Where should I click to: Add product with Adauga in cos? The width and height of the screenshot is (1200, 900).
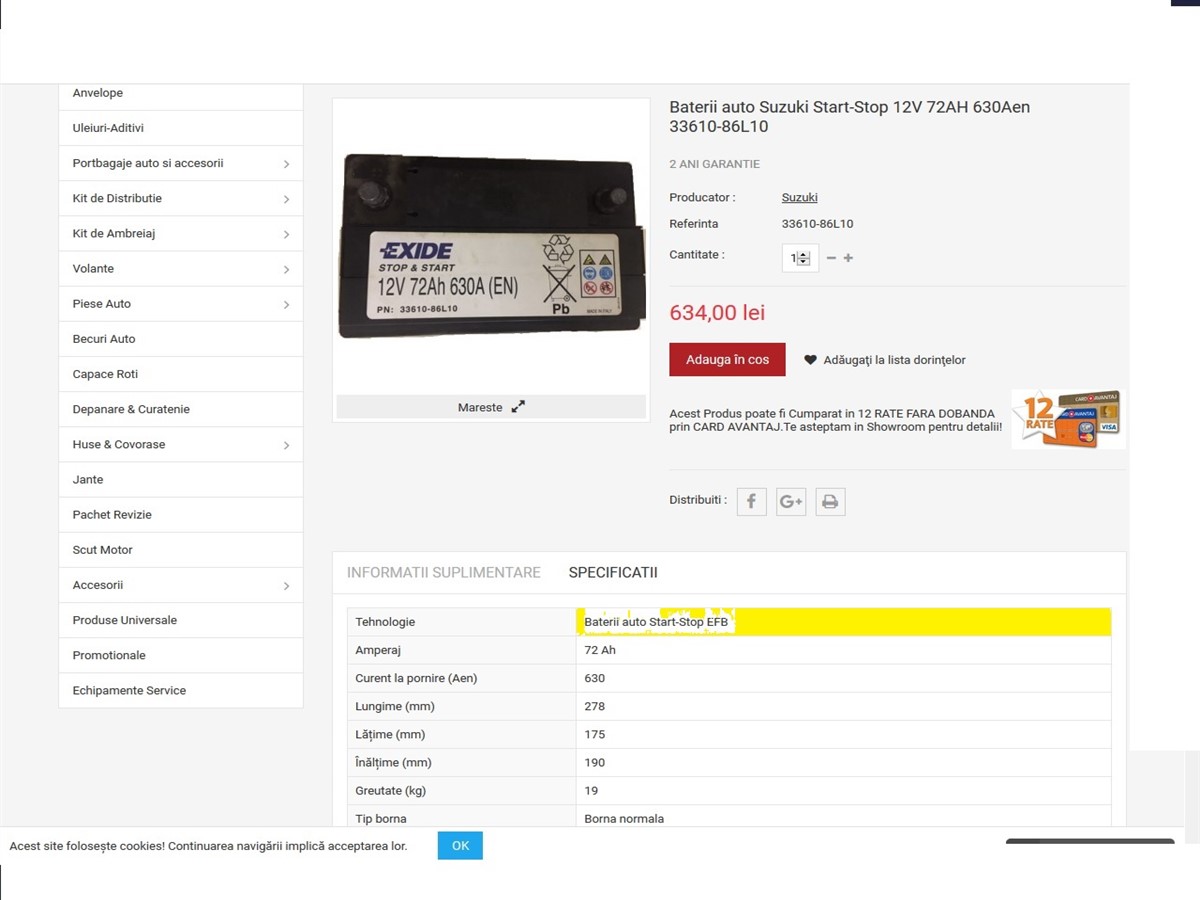[727, 360]
